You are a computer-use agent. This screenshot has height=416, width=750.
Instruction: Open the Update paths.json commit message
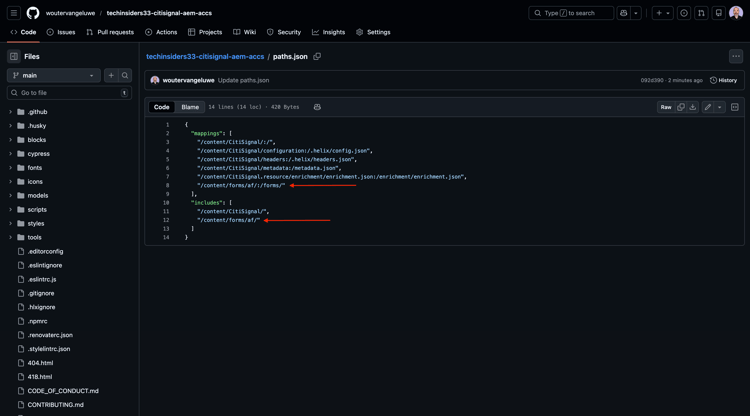pos(243,80)
